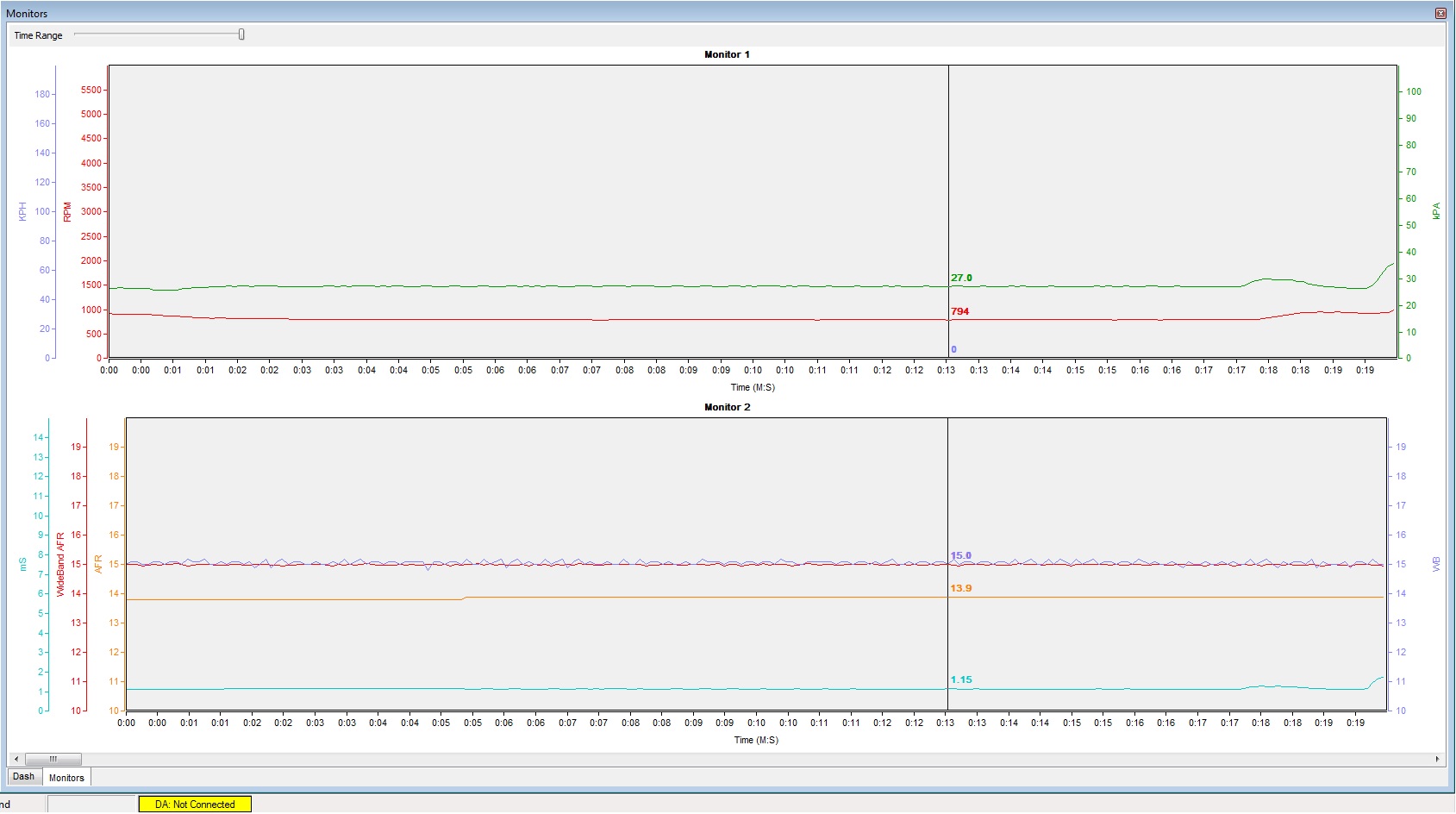Click the 180 tick on the KPH axis

(42, 94)
